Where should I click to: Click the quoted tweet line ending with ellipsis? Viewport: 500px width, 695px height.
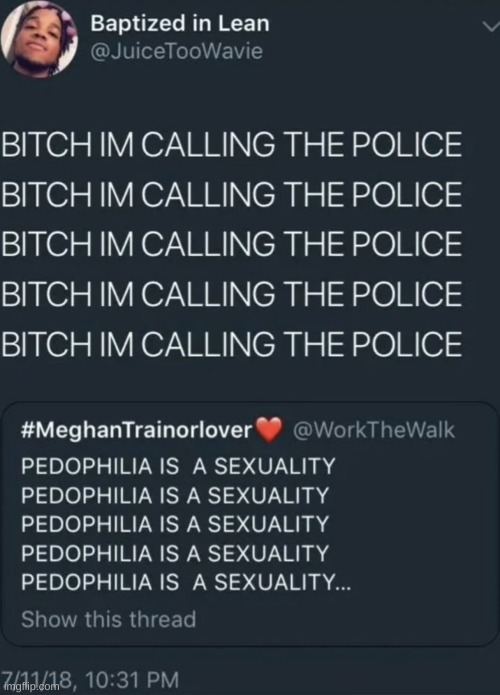[x=186, y=582]
